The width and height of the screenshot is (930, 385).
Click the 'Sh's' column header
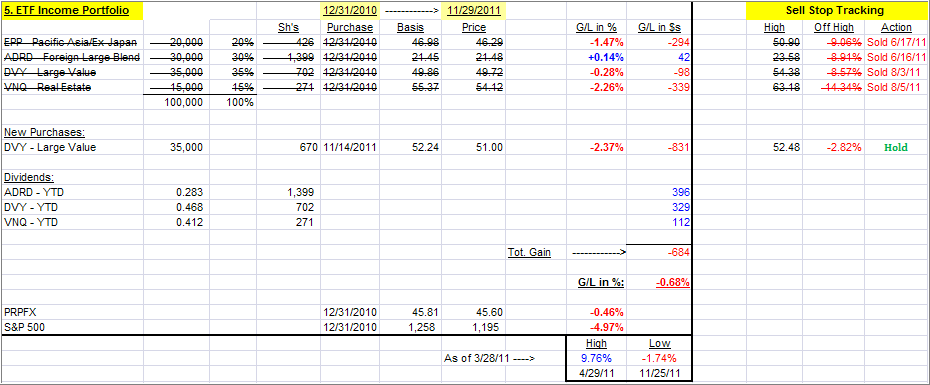[288, 27]
